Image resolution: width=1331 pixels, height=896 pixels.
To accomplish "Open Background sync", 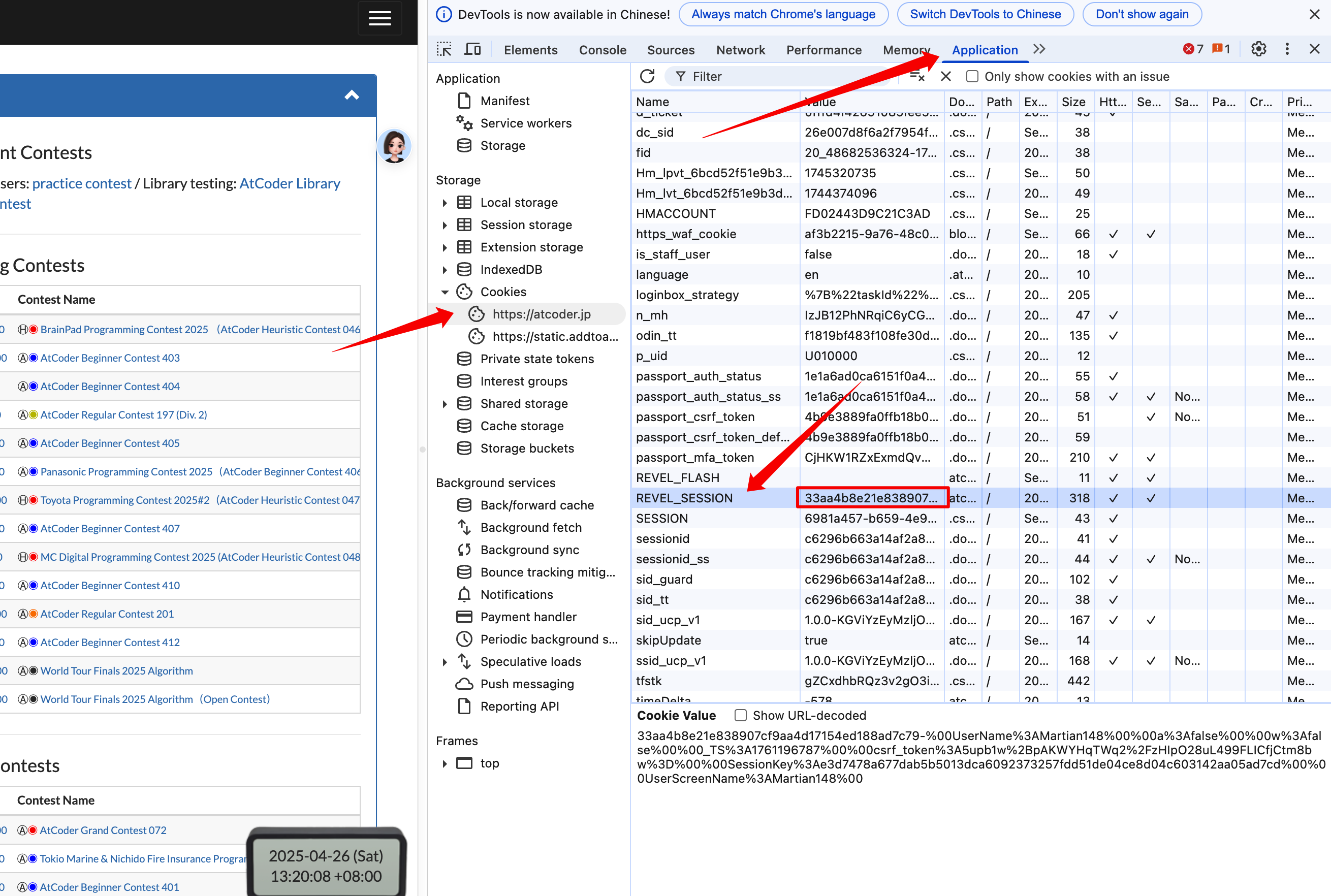I will tap(529, 550).
